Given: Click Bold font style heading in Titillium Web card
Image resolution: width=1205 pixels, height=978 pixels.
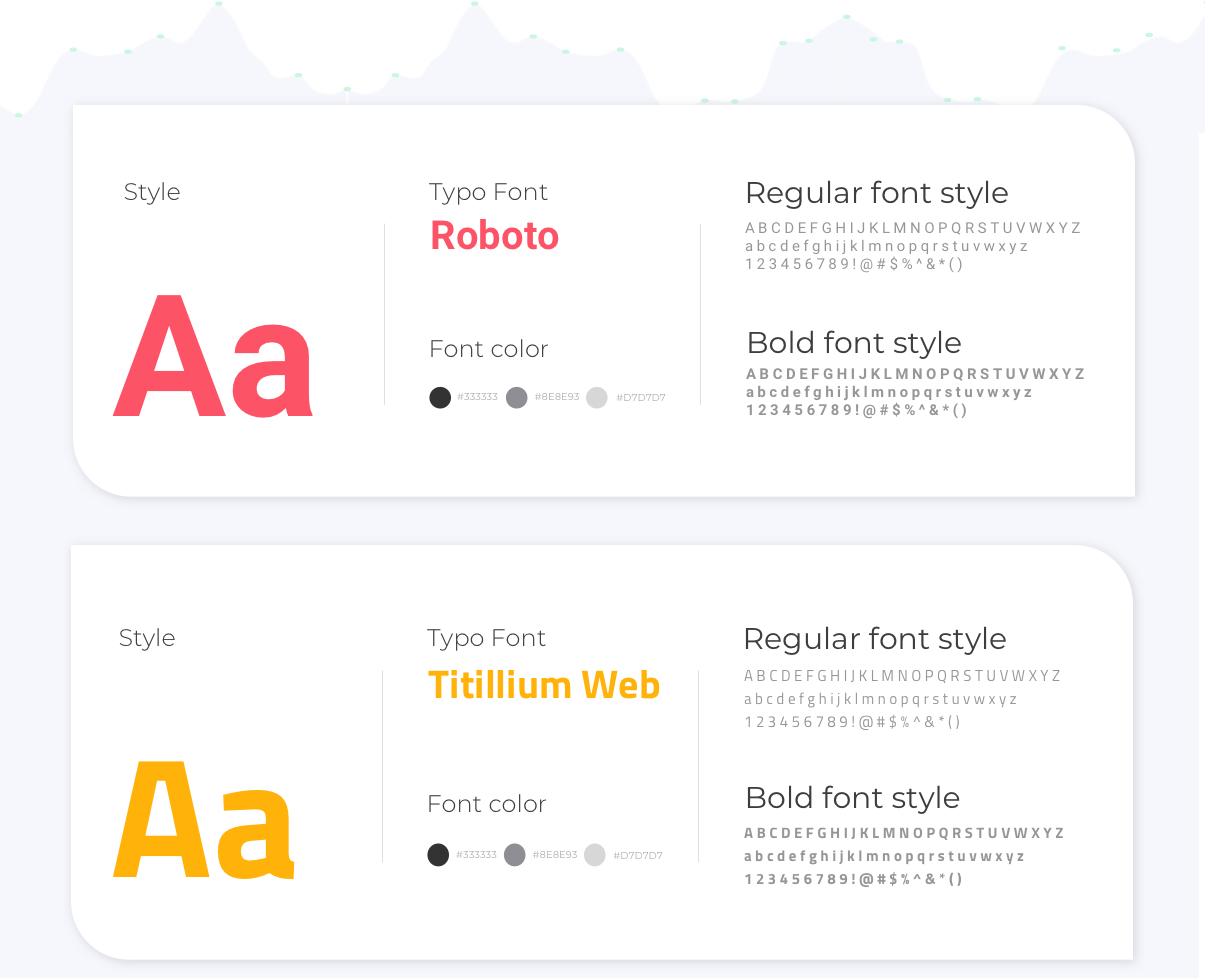Looking at the screenshot, I should click(852, 798).
